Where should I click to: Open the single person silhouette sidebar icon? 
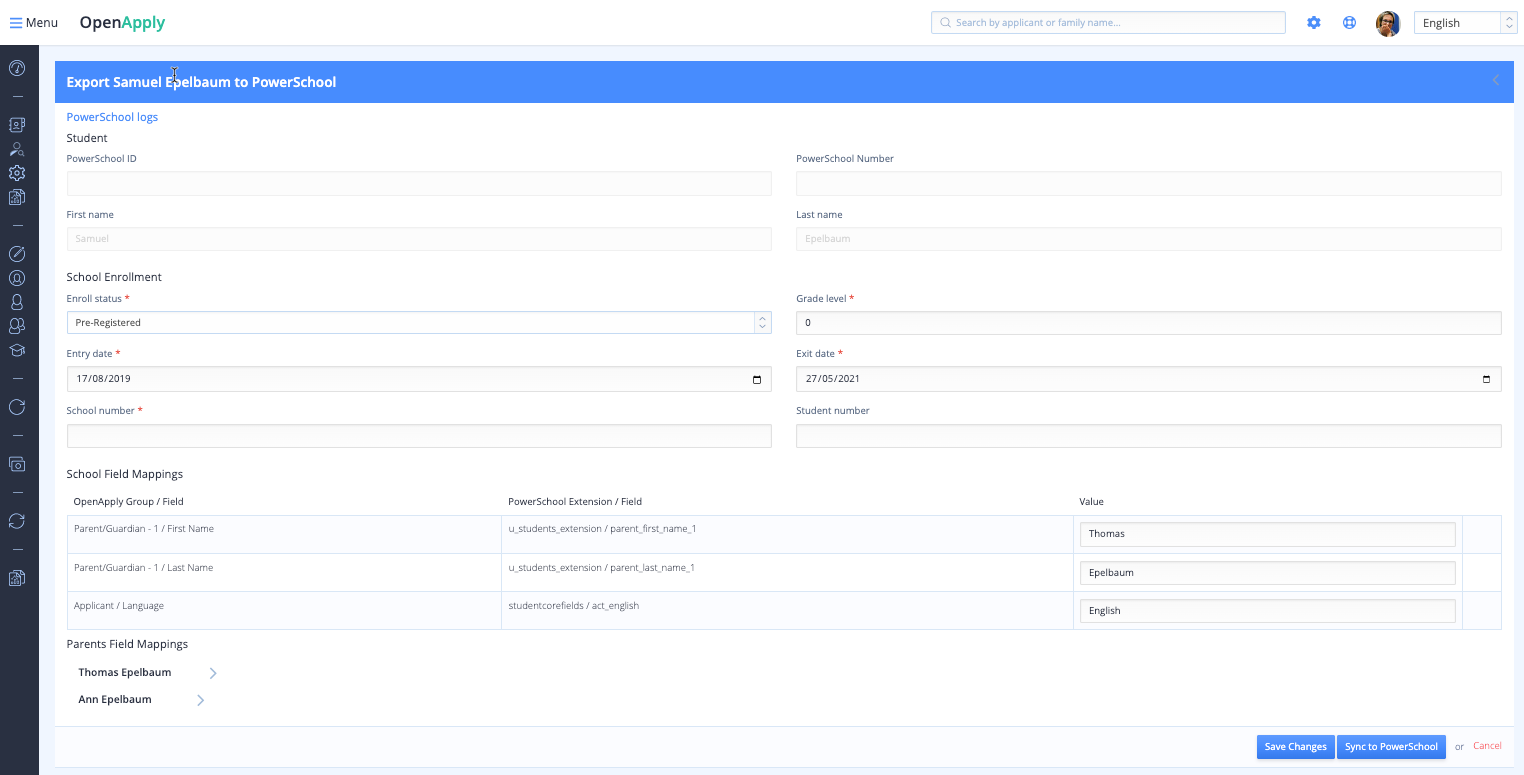coord(17,302)
